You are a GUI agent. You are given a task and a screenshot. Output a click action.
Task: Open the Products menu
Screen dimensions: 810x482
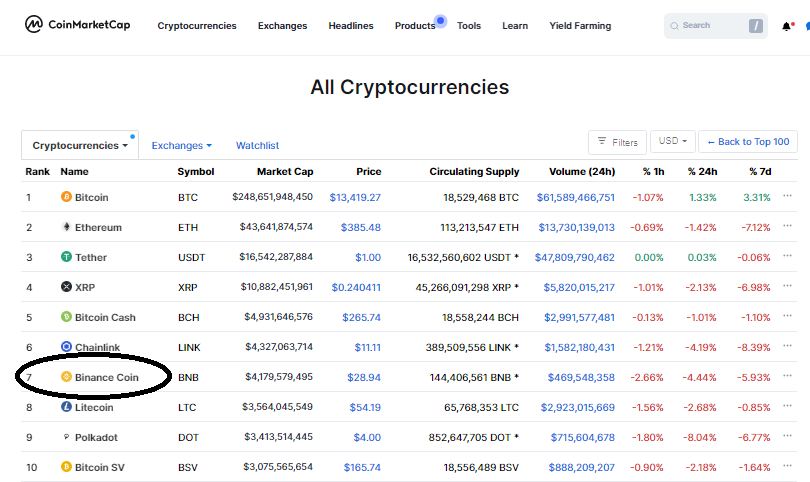click(415, 25)
